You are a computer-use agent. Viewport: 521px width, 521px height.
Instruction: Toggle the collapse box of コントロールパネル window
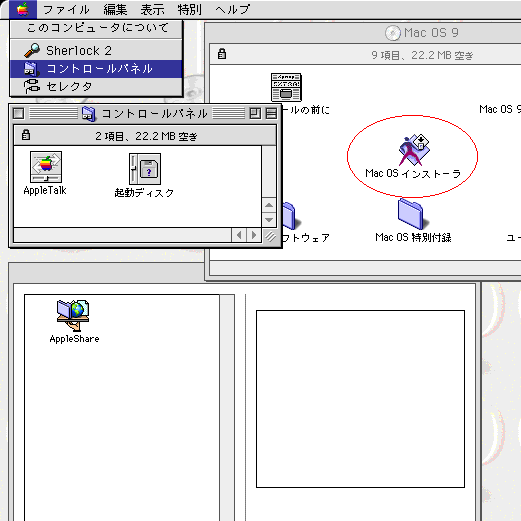click(x=271, y=114)
